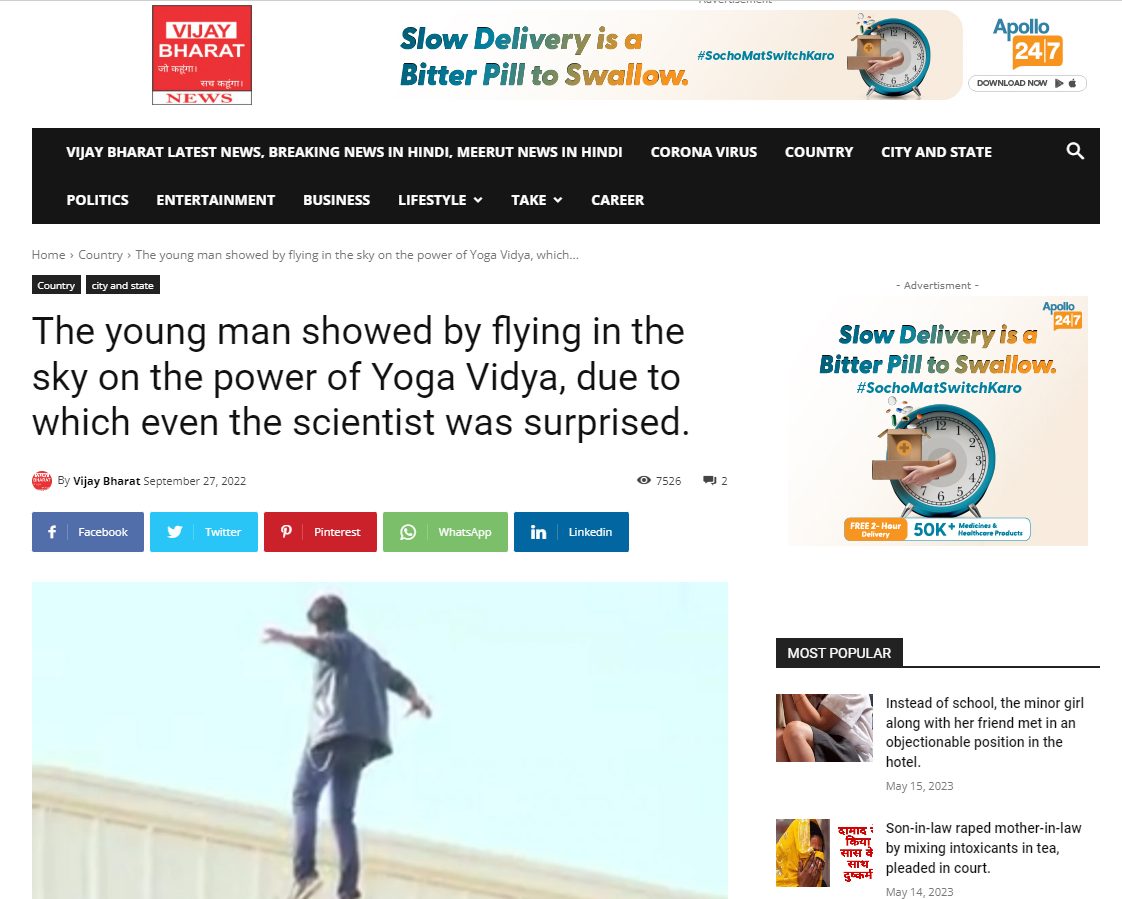Click the author avatar icon
Viewport: 1122px width, 899px height.
[x=42, y=481]
